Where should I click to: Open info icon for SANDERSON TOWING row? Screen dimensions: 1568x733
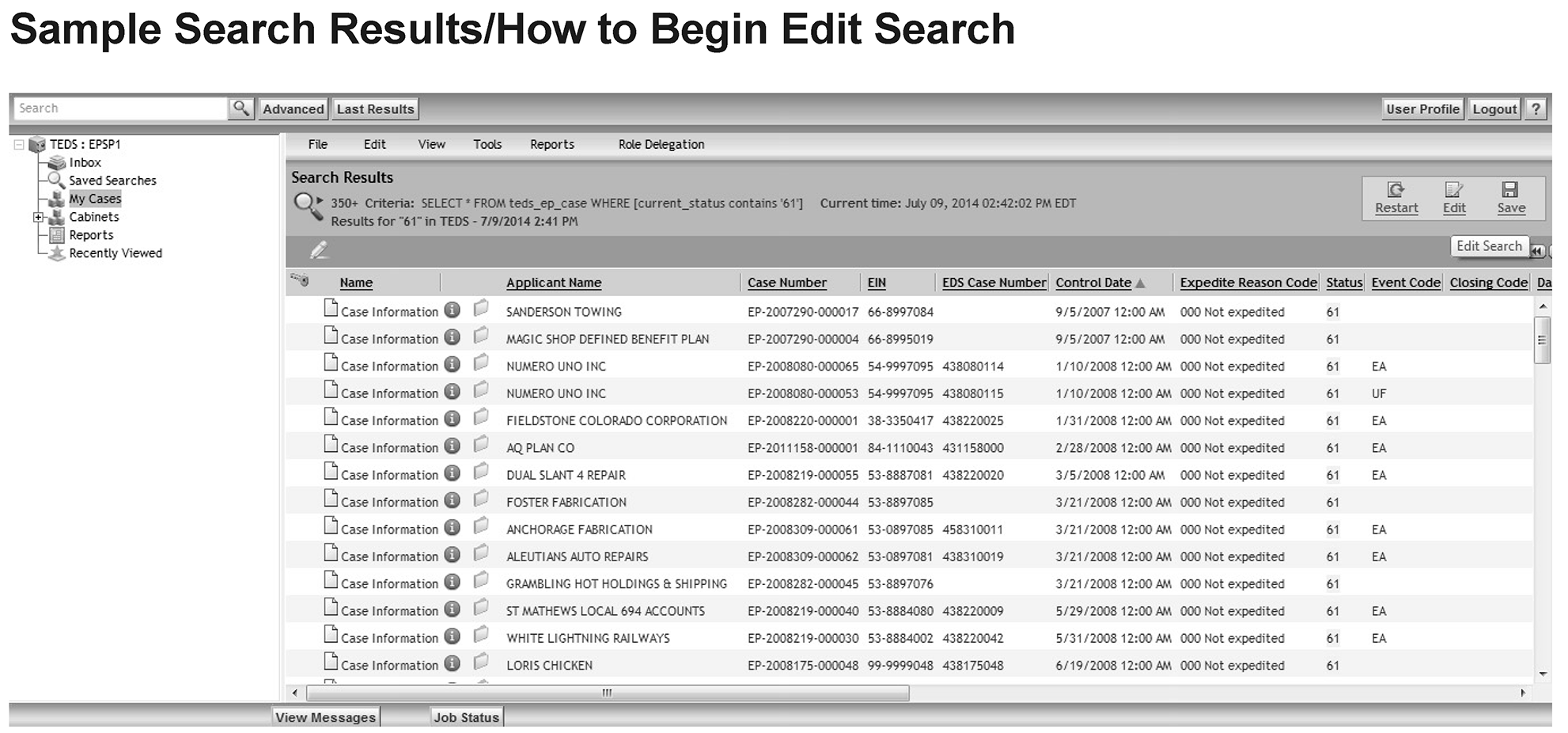pyautogui.click(x=452, y=310)
